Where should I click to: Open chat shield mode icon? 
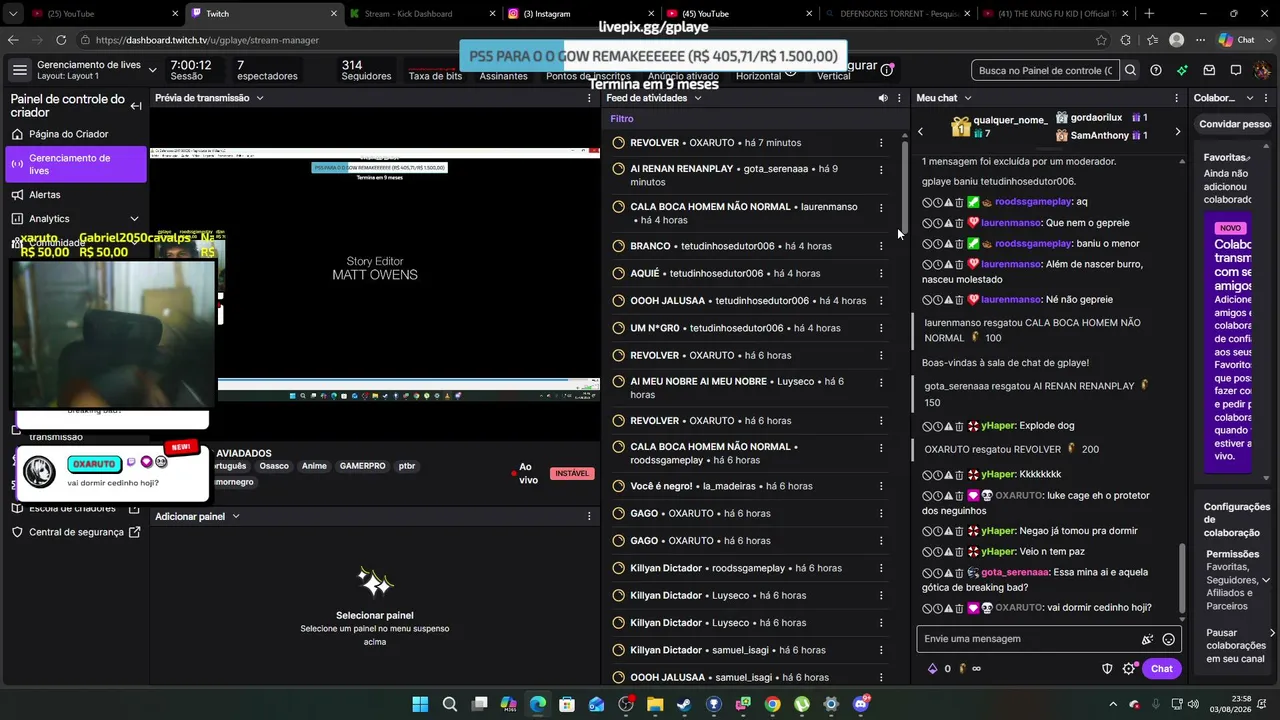click(1107, 669)
